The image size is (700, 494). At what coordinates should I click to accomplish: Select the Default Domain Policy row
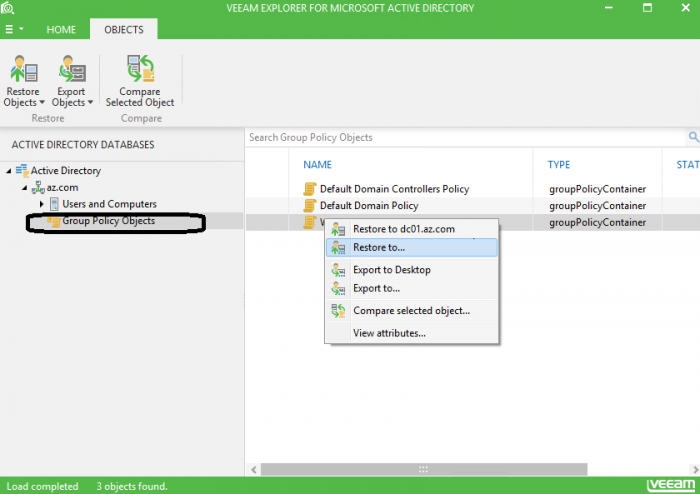point(473,206)
